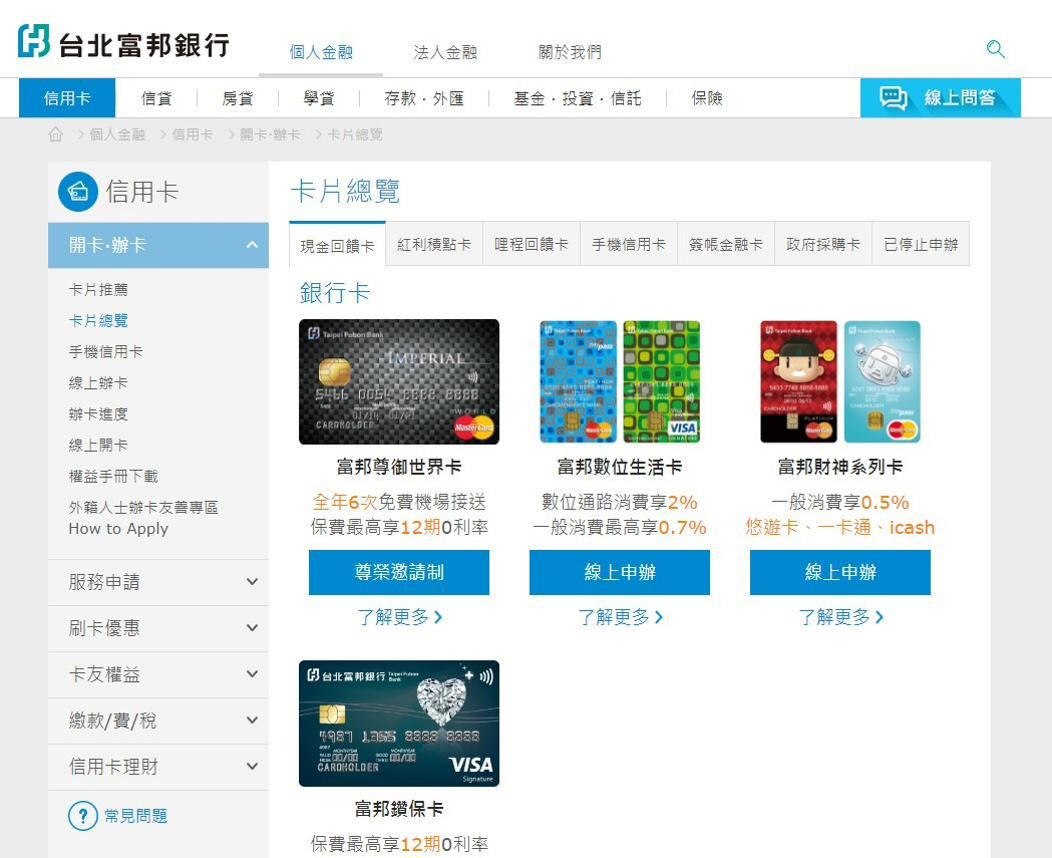Switch to the 哩程回饋卡 tab
Image resolution: width=1052 pixels, height=858 pixels.
tap(531, 244)
